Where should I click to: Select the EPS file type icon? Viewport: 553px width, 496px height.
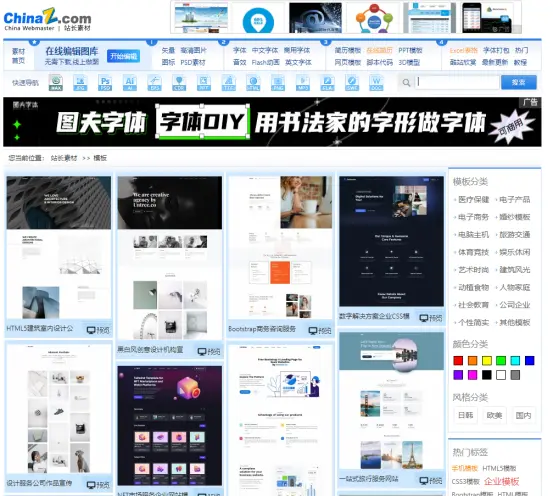(x=154, y=83)
